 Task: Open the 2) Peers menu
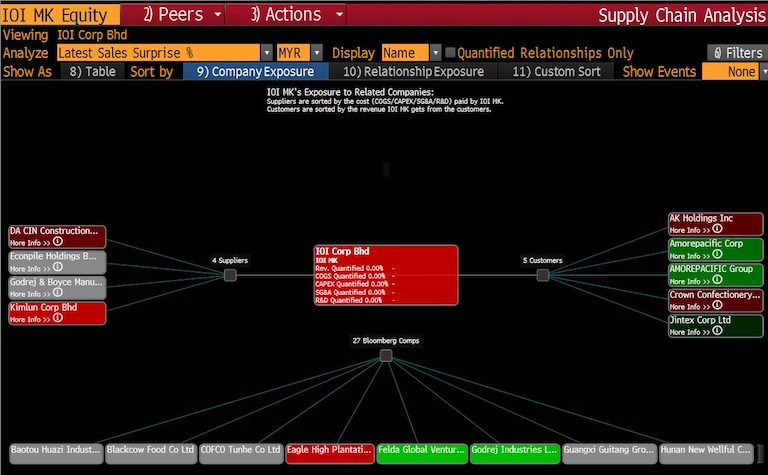pos(172,15)
